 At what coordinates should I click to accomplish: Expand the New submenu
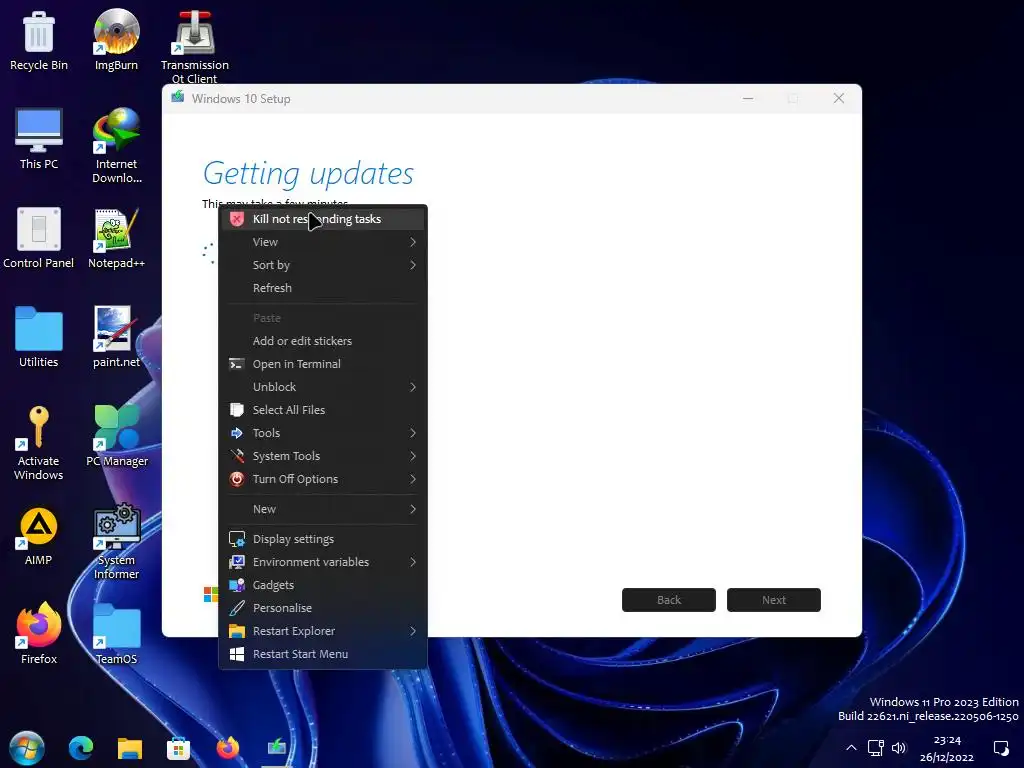click(323, 509)
